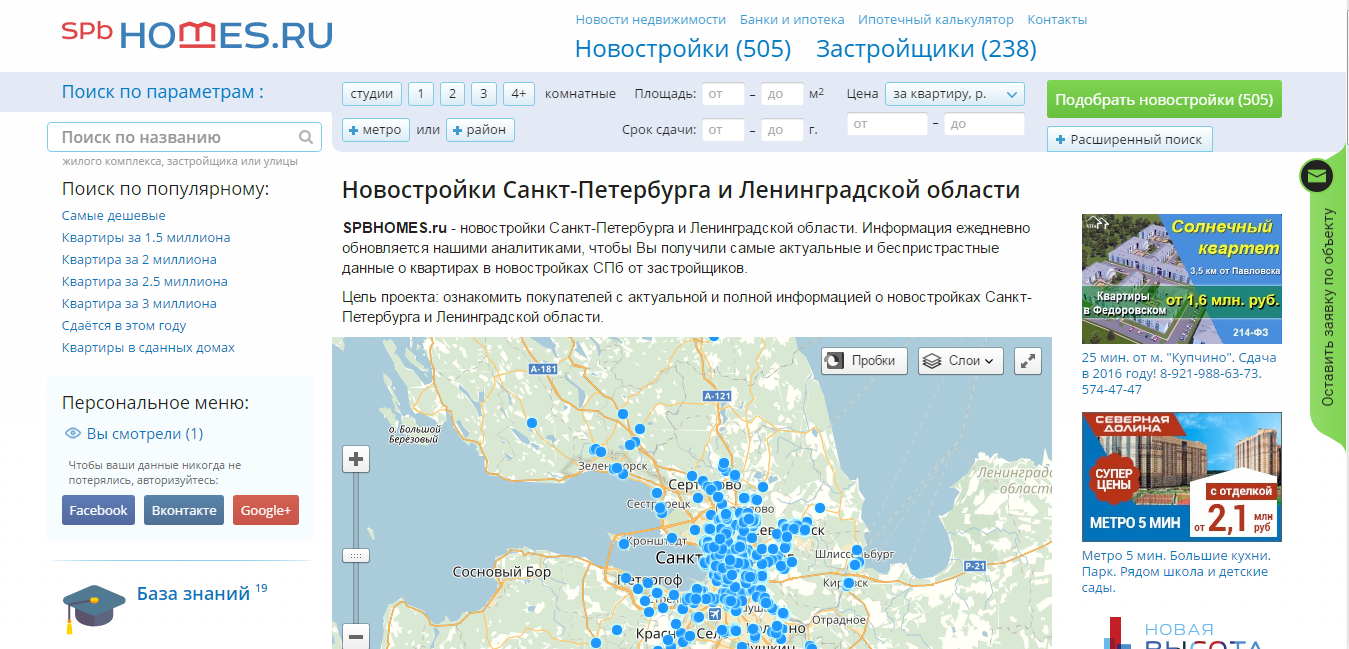This screenshot has width=1349, height=649.
Task: Click the search by name input field
Action: (176, 138)
